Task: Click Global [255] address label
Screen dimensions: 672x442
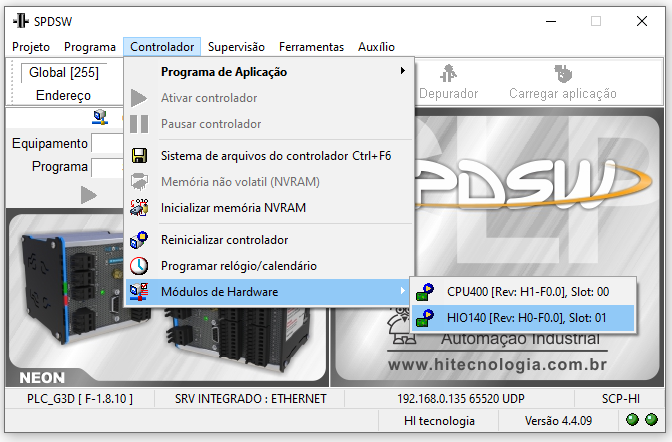Action: click(64, 72)
